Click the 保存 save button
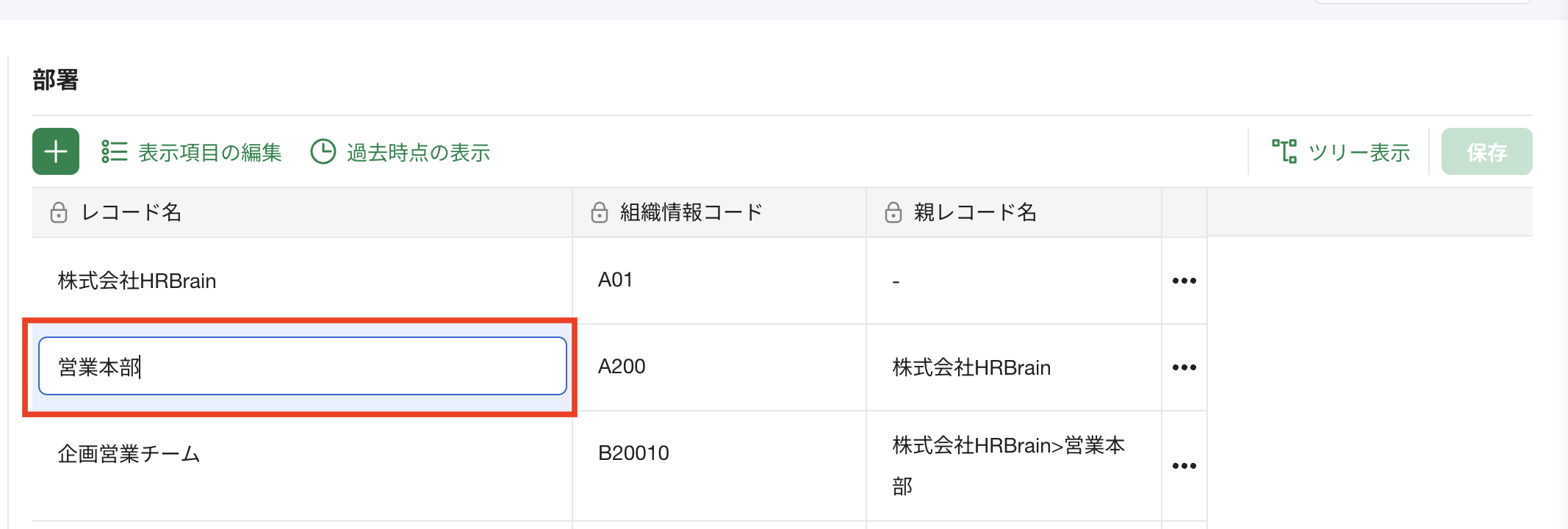Image resolution: width=1568 pixels, height=529 pixels. (x=1487, y=151)
